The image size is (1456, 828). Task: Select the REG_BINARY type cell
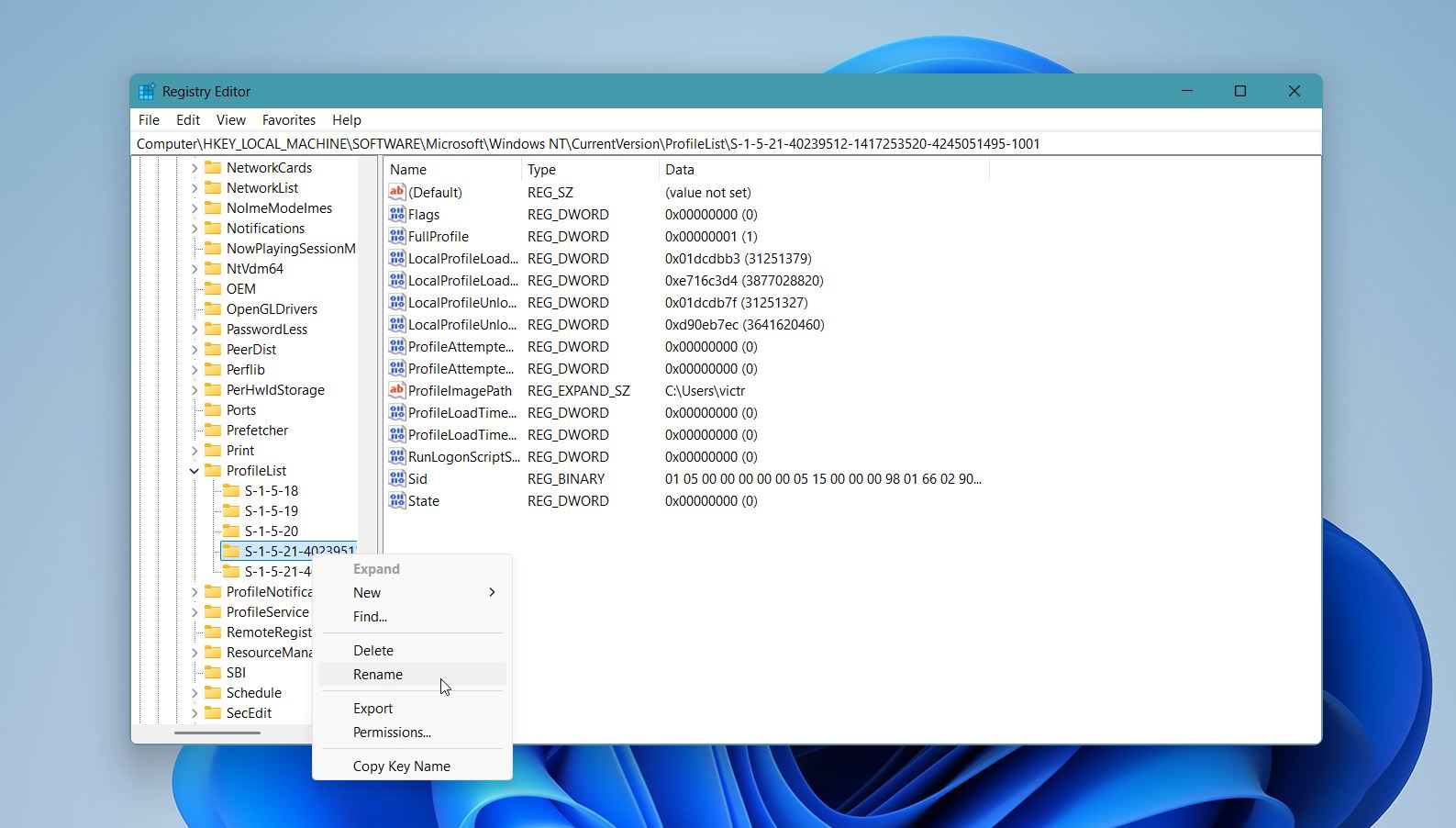click(x=566, y=479)
